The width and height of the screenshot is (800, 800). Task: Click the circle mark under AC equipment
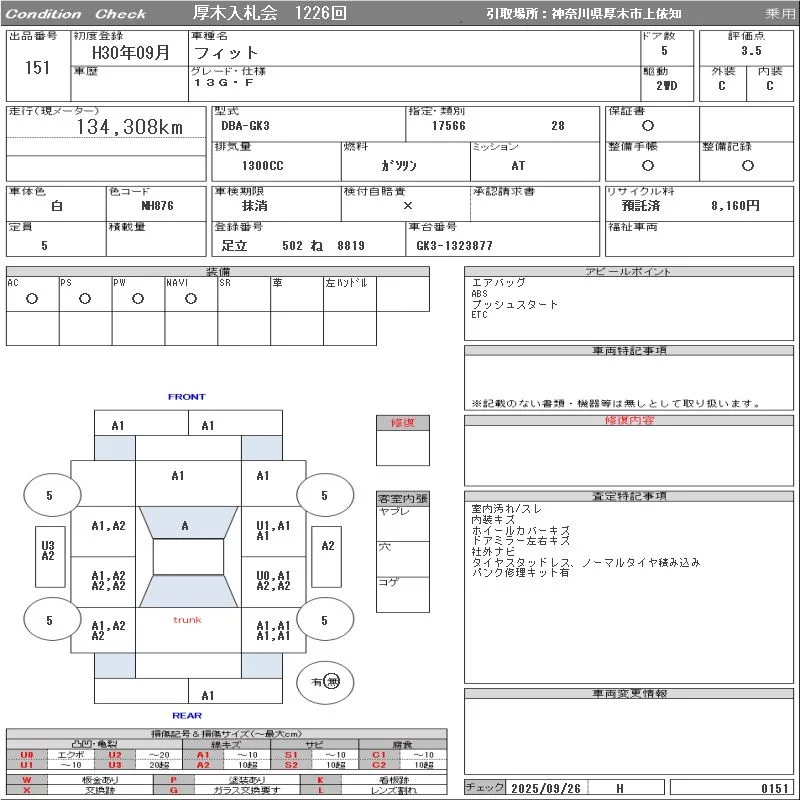pyautogui.click(x=32, y=299)
